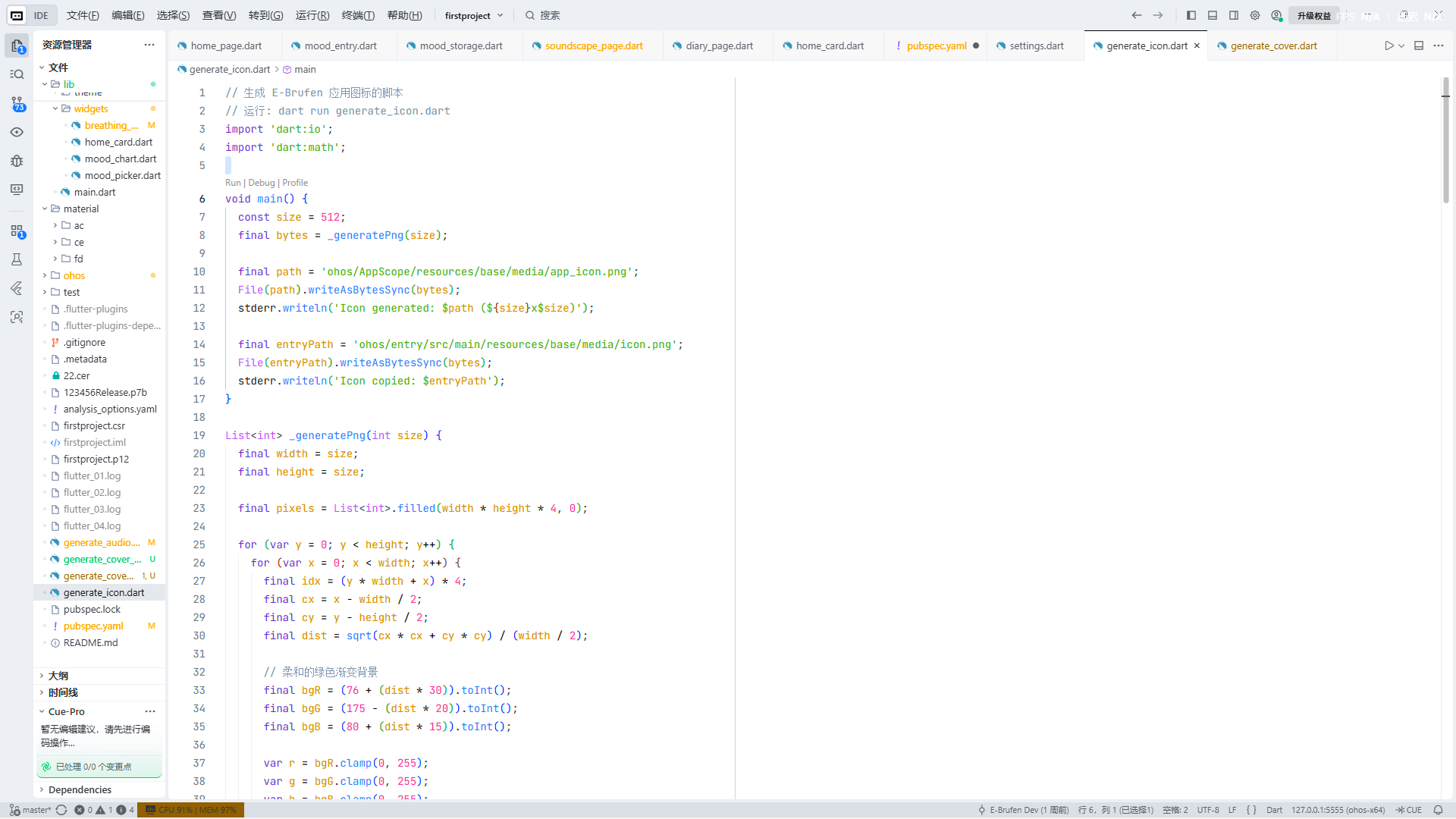This screenshot has height=819, width=1456.
Task: Expand the 大纲 outline section
Action: 58,676
